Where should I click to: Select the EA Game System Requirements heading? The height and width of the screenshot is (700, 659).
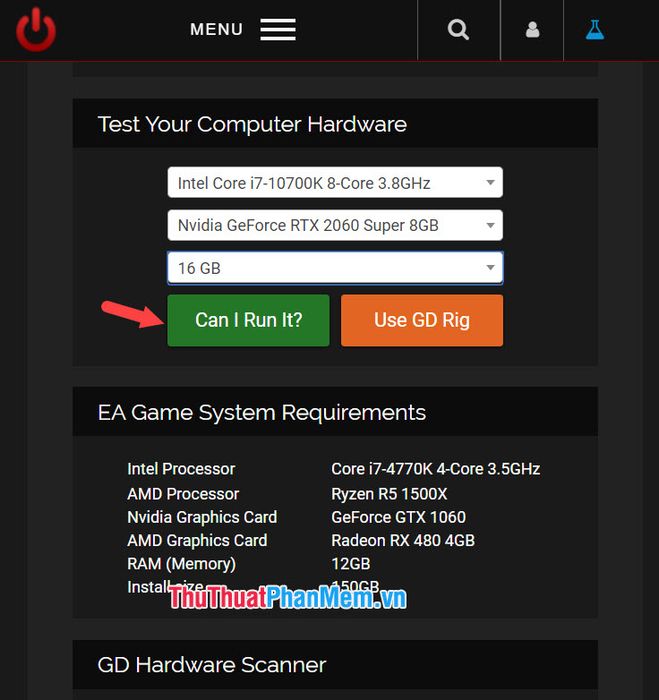pyautogui.click(x=262, y=412)
